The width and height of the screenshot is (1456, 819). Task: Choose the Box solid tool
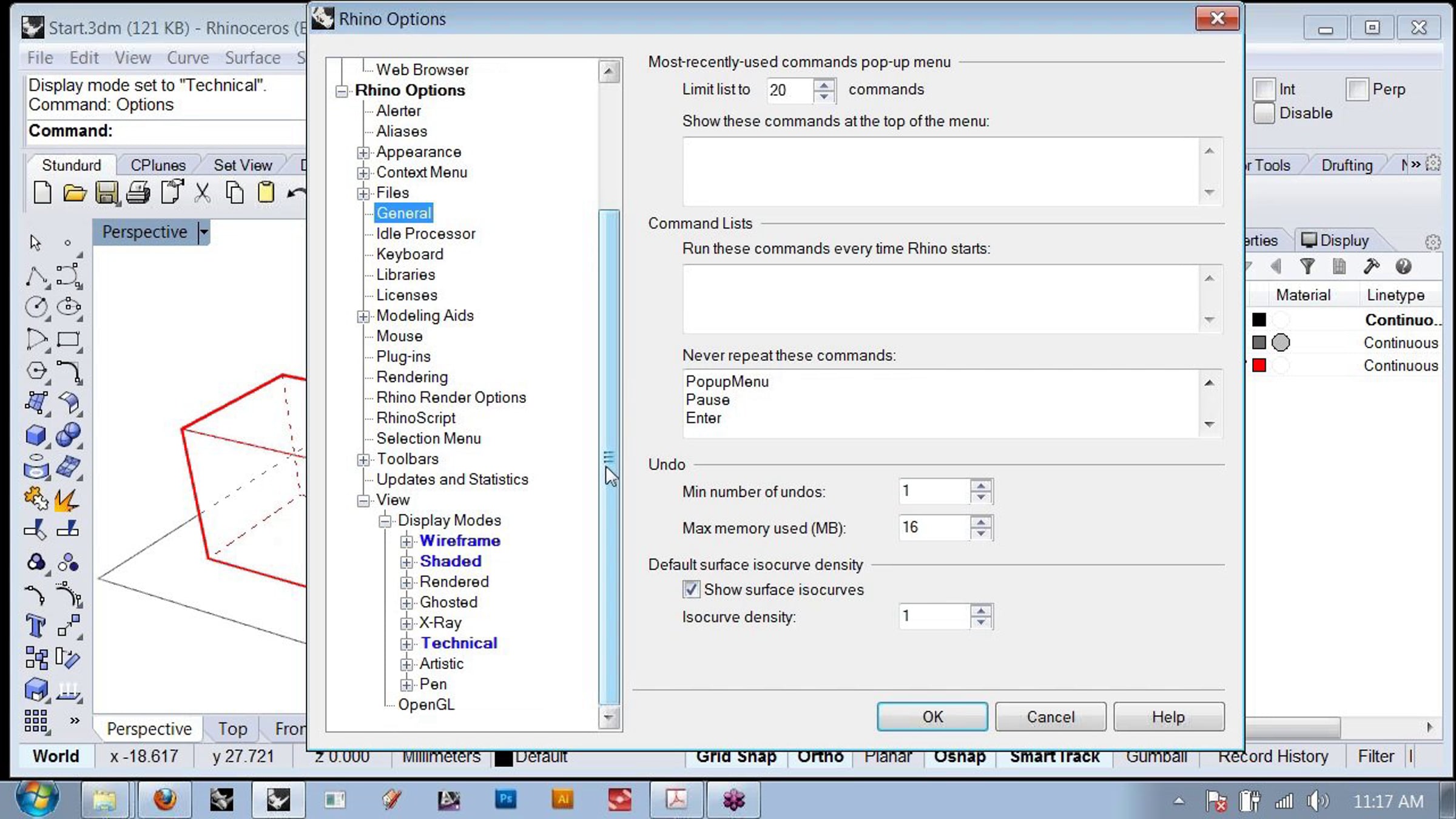click(36, 435)
